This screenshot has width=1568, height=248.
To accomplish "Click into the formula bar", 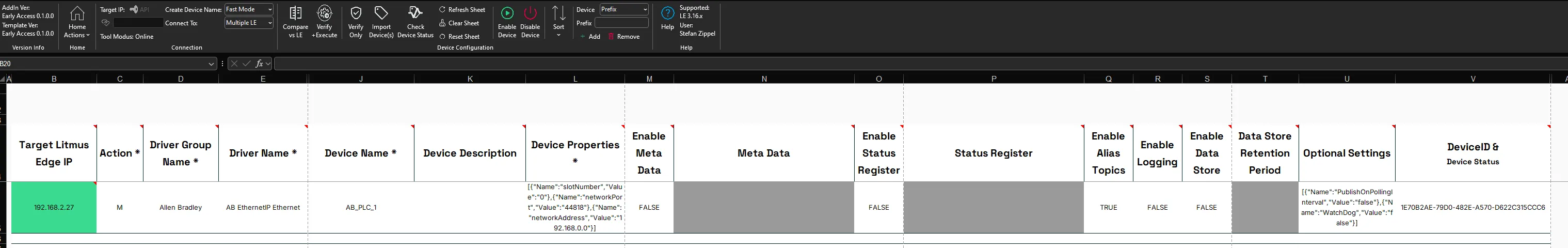I will pyautogui.click(x=919, y=64).
